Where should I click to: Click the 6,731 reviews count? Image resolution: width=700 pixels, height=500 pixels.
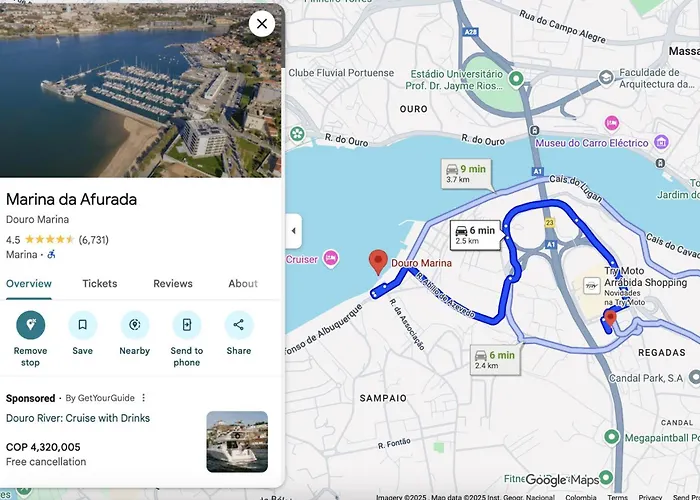[x=93, y=240]
